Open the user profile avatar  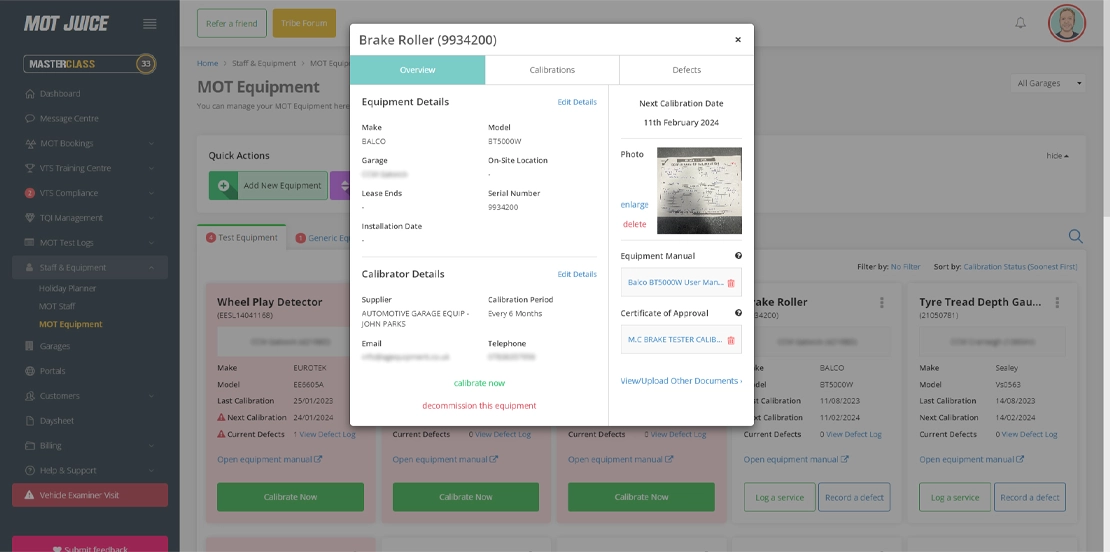tap(1067, 23)
